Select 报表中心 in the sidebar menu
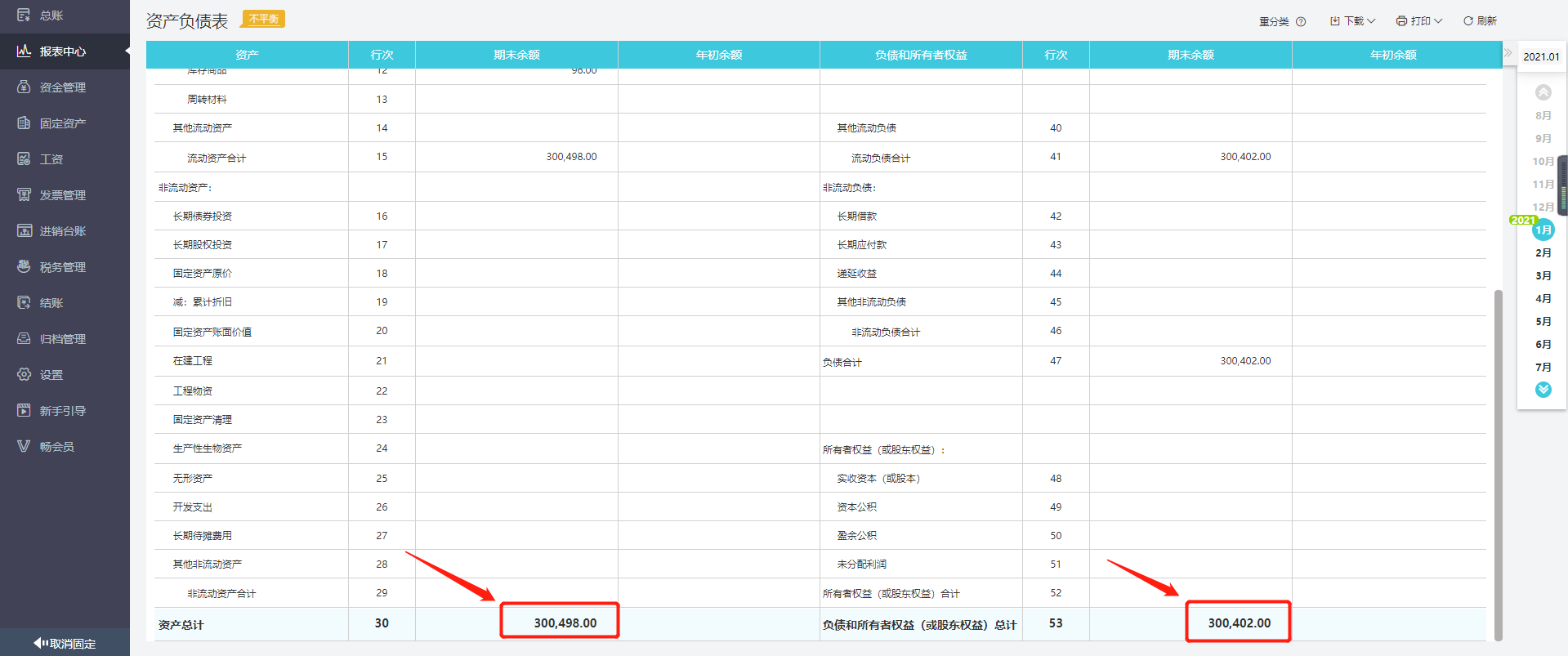The height and width of the screenshot is (656, 1568). coord(62,51)
